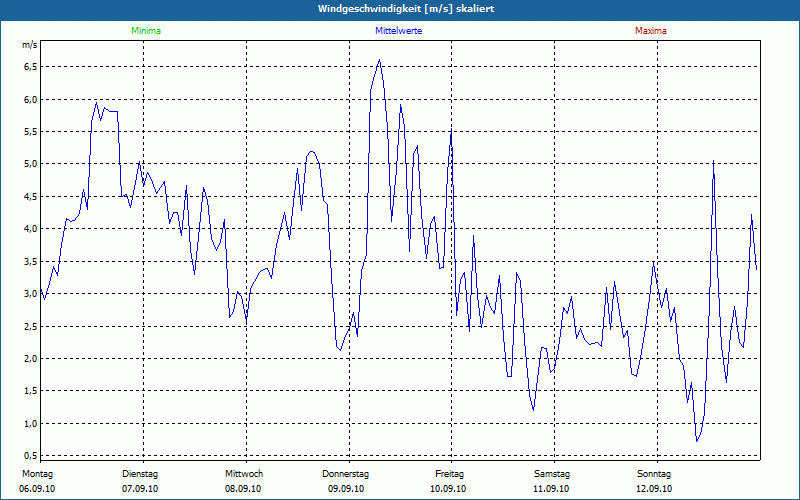Click the 0,5 y-axis value
Screen dimensions: 800x500
pyautogui.click(x=31, y=455)
